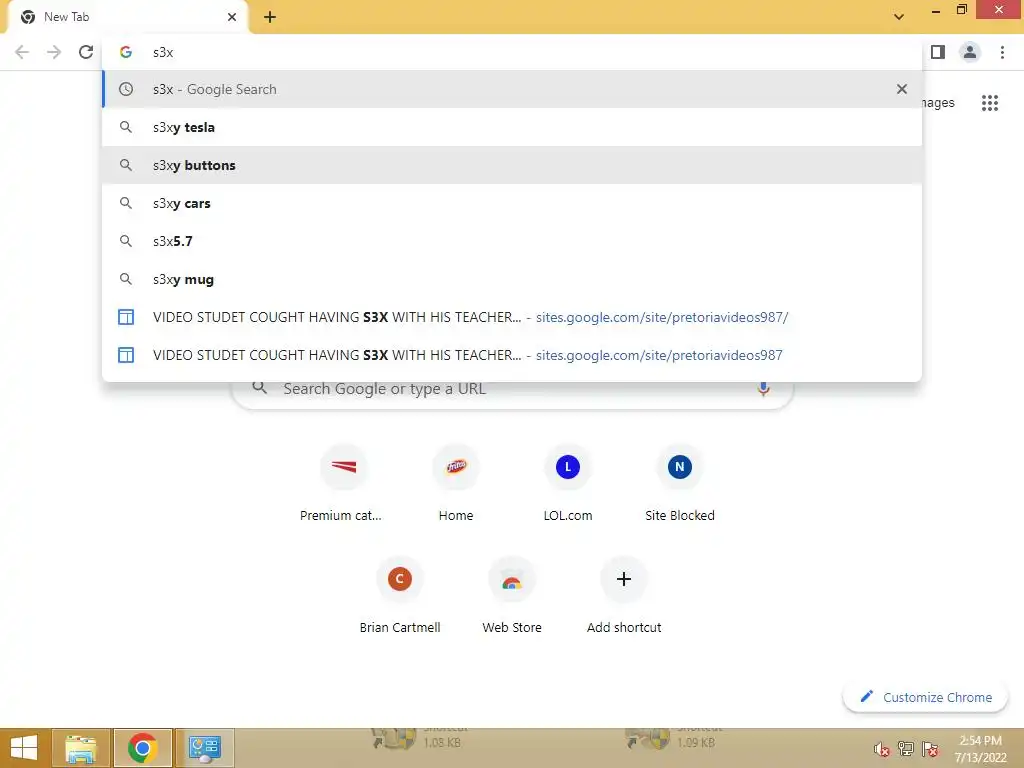Open the side panel icon

(938, 52)
